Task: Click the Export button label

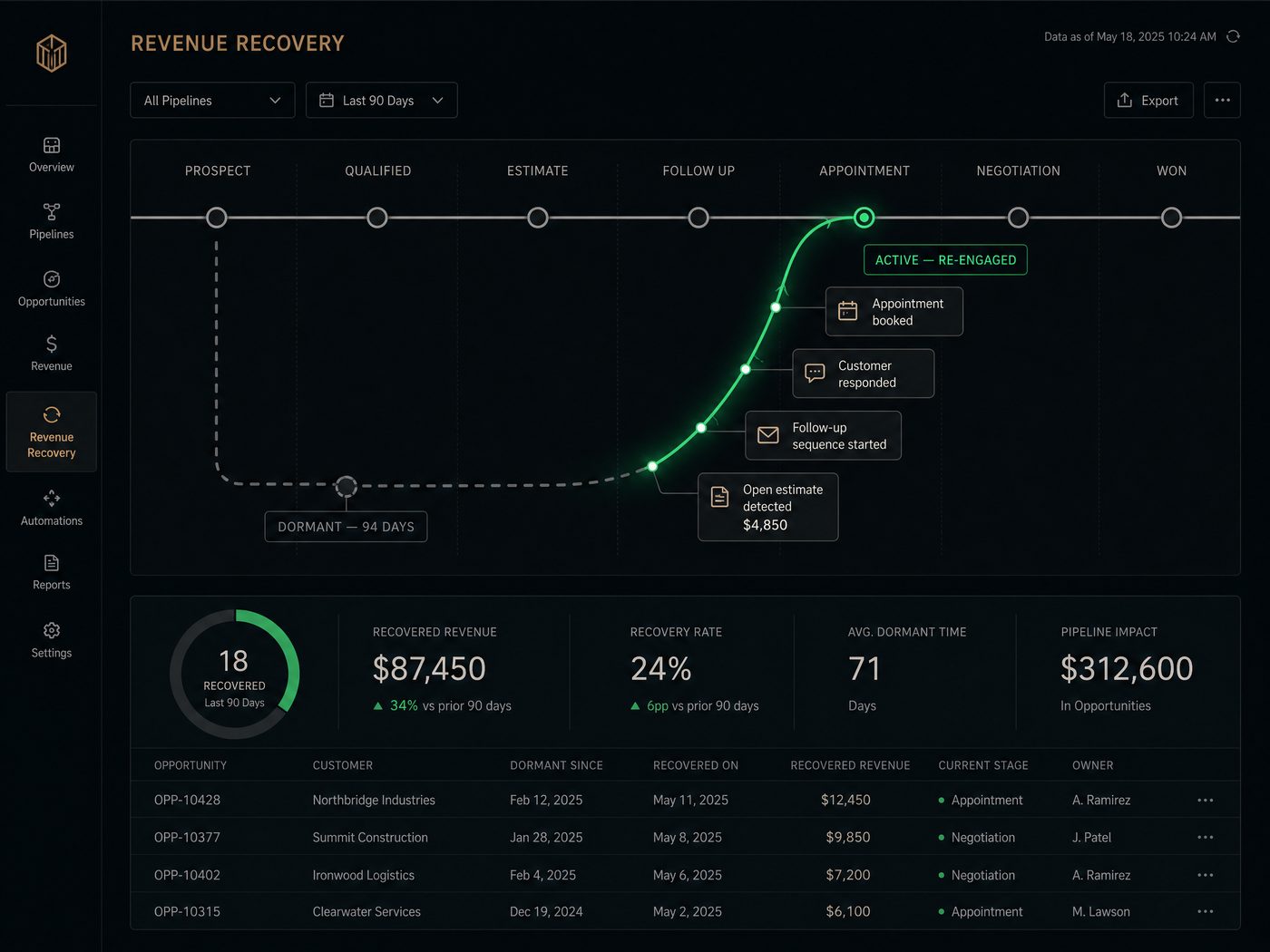Action: 1159,101
